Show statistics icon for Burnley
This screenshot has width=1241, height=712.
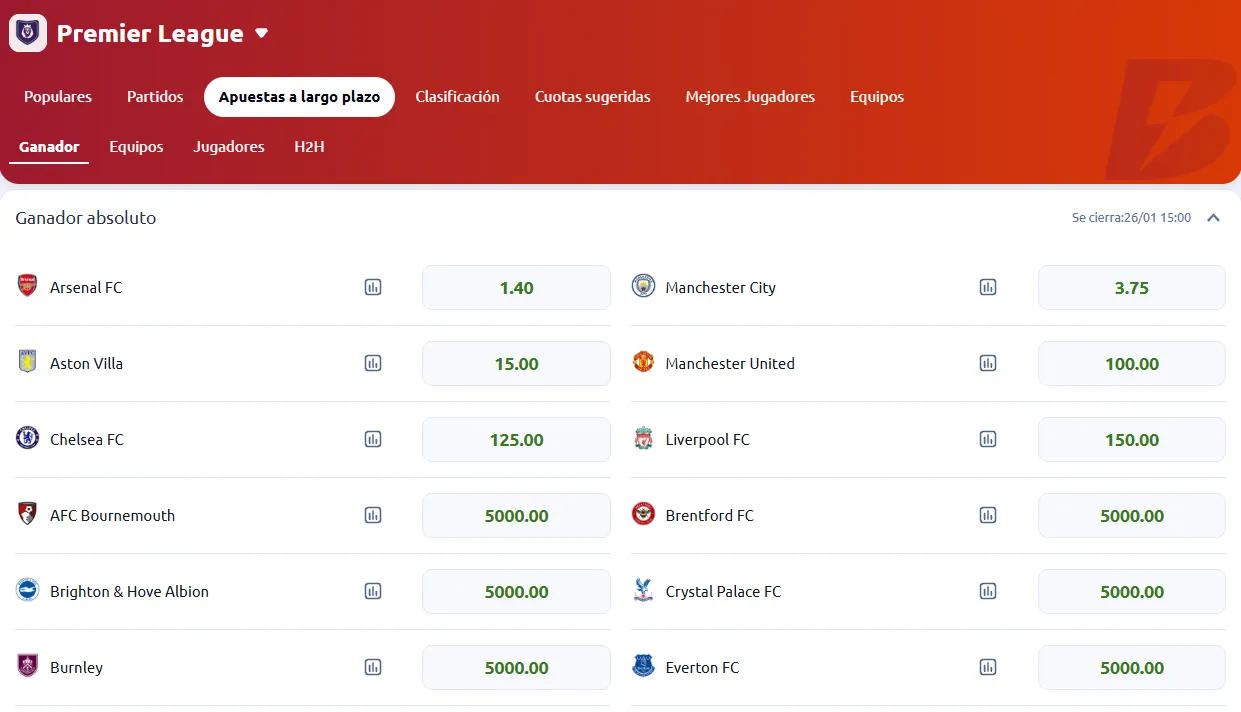[x=373, y=668]
